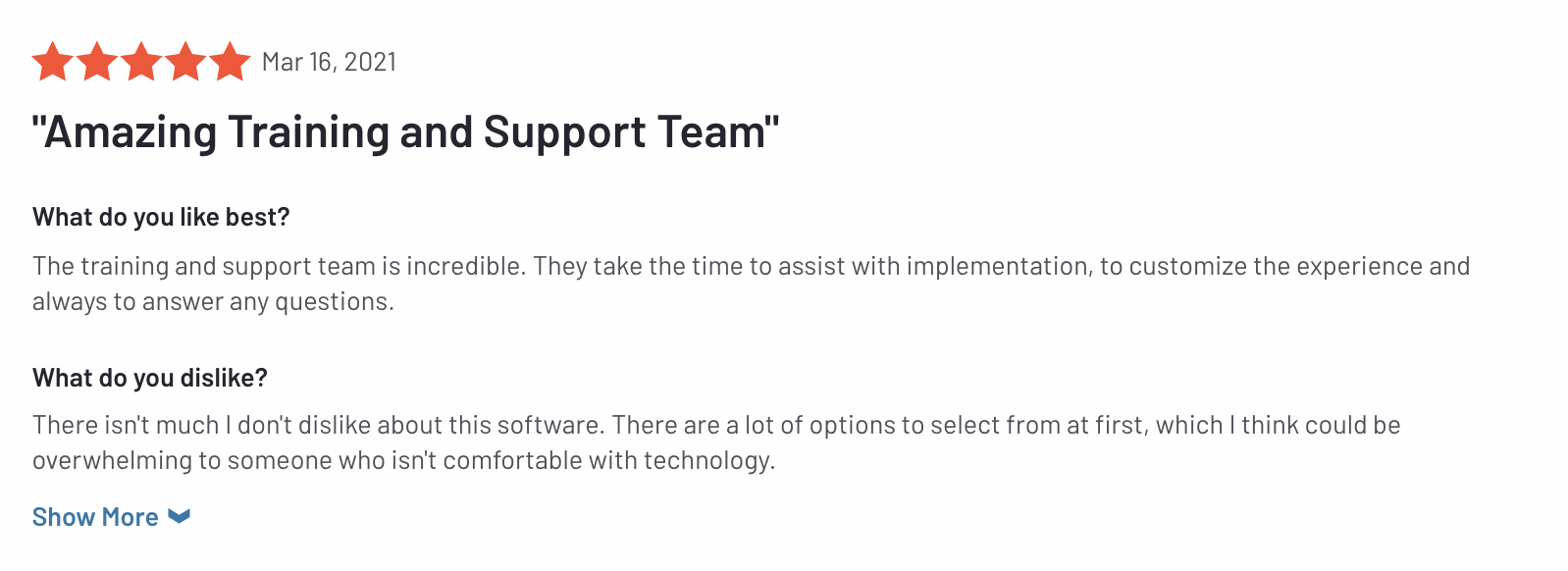Select the rightmost star icon
1568x571 pixels.
point(229,61)
